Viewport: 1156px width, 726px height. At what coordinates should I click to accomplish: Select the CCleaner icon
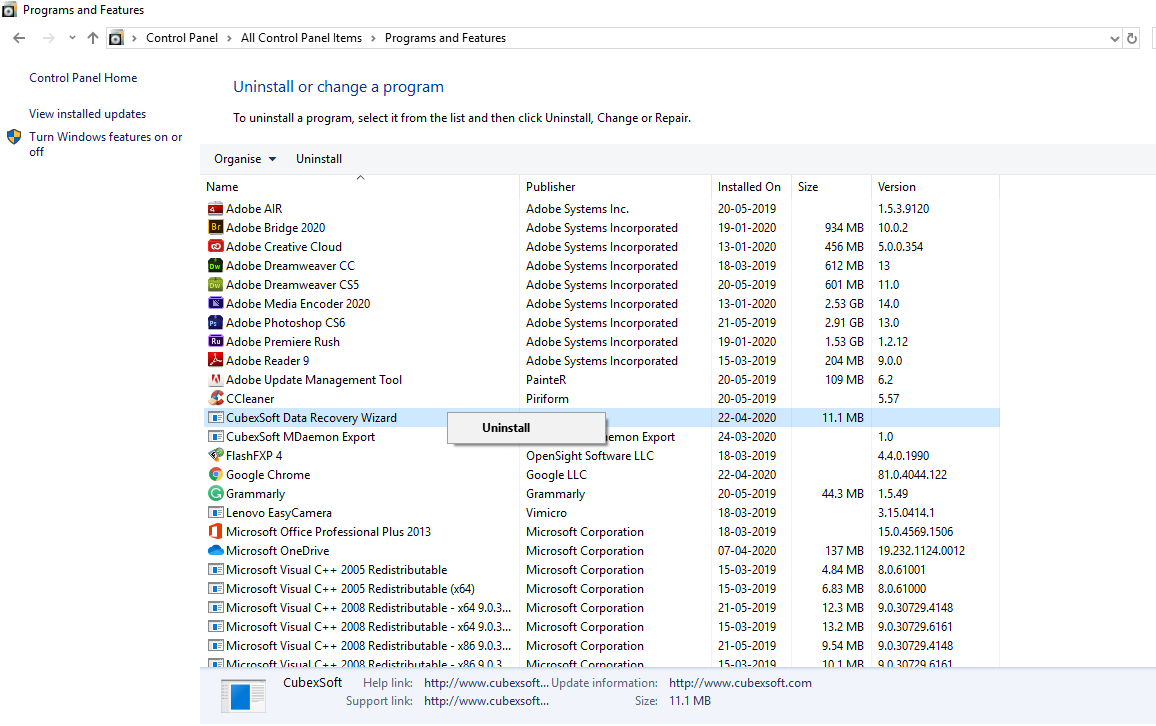215,399
